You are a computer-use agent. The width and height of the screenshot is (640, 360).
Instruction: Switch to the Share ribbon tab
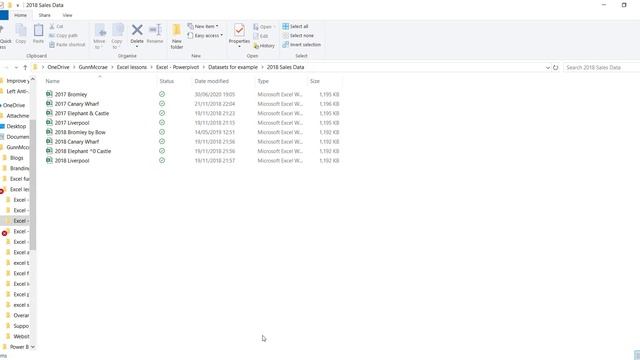click(44, 15)
